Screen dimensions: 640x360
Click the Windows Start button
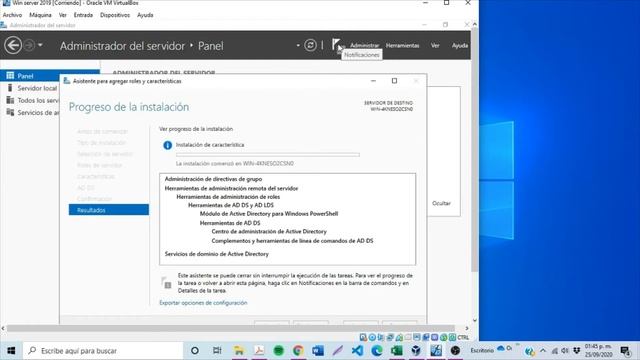11,351
